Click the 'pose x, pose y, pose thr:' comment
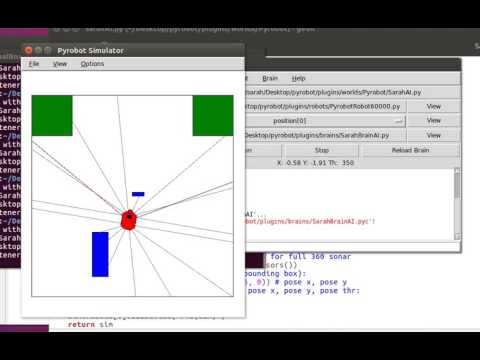Screen dimensions: 480x360 (x=304, y=291)
